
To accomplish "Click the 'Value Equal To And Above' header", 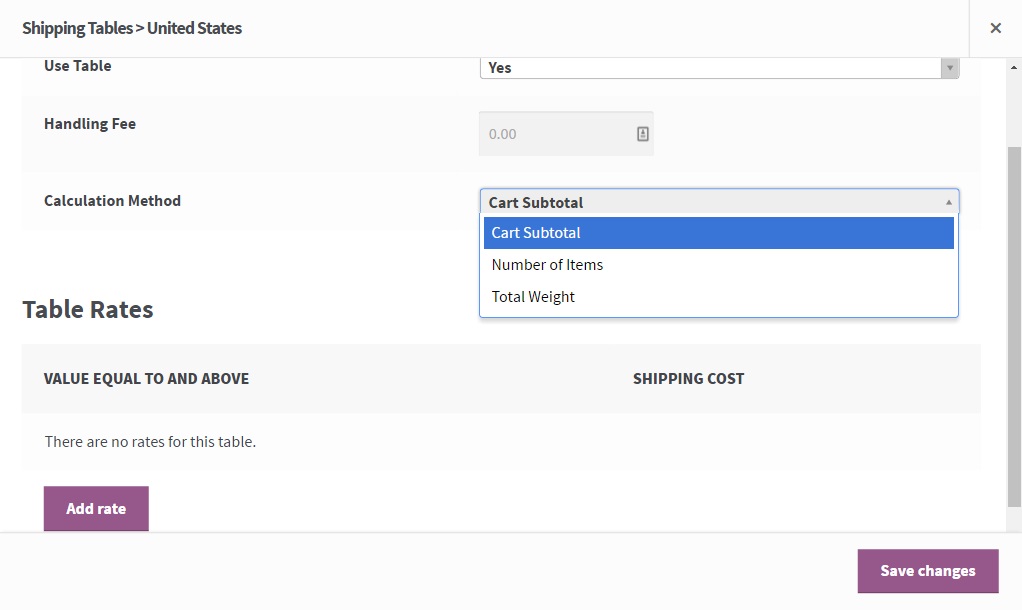I will [x=147, y=379].
